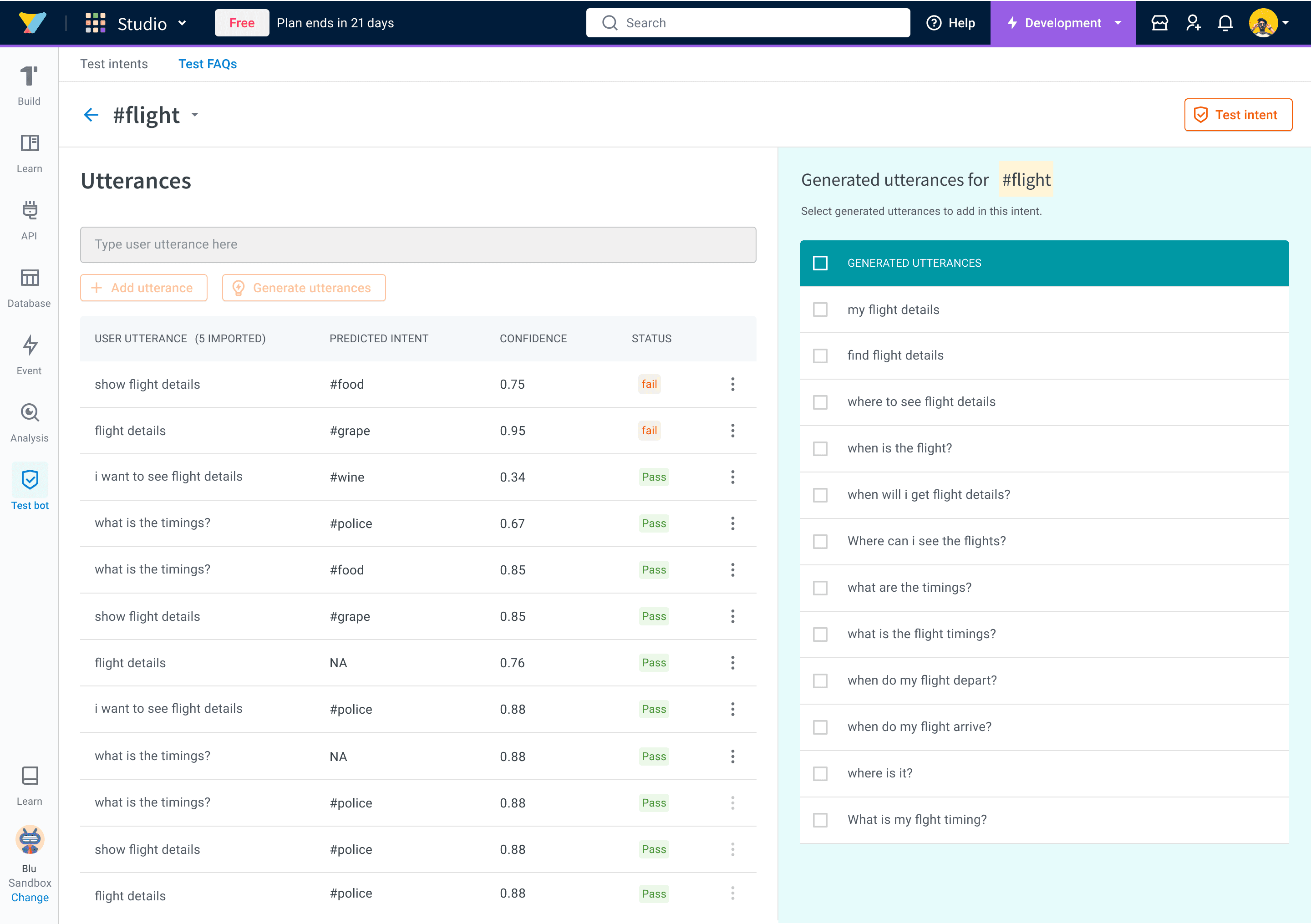
Task: Click the USER UTTERANCE column header
Action: tap(141, 339)
